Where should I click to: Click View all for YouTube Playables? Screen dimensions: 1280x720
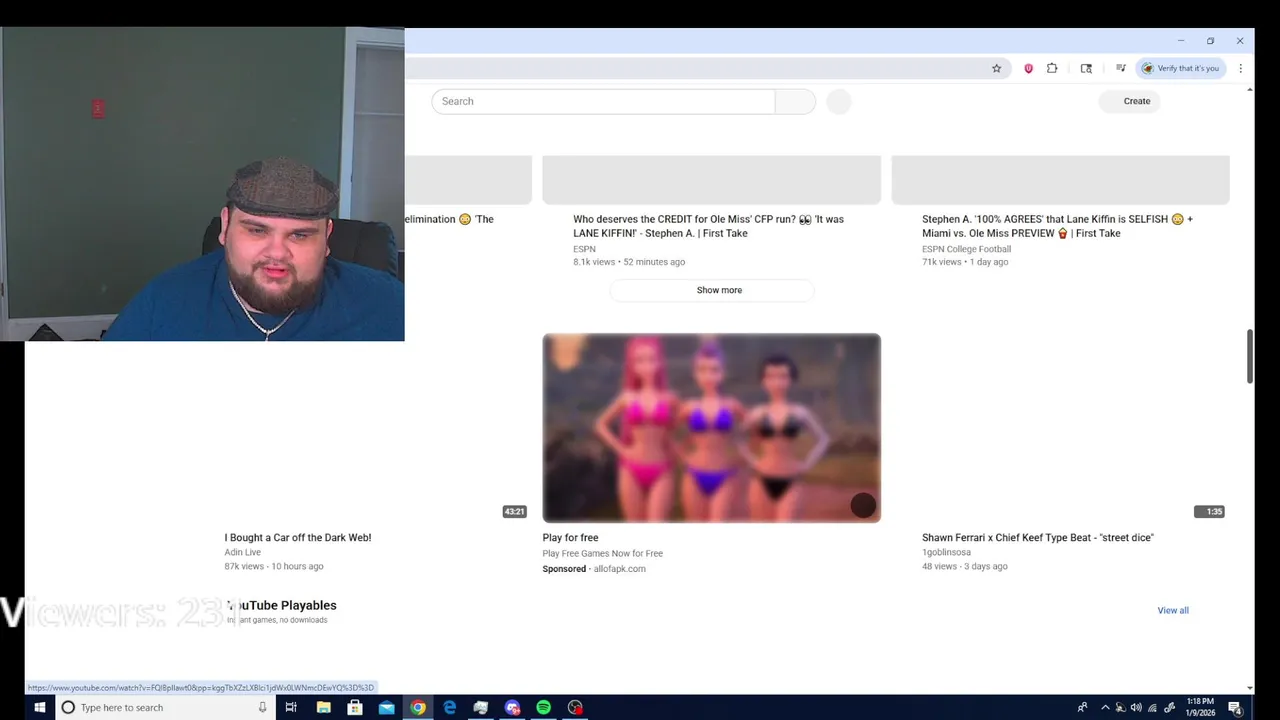tap(1173, 610)
